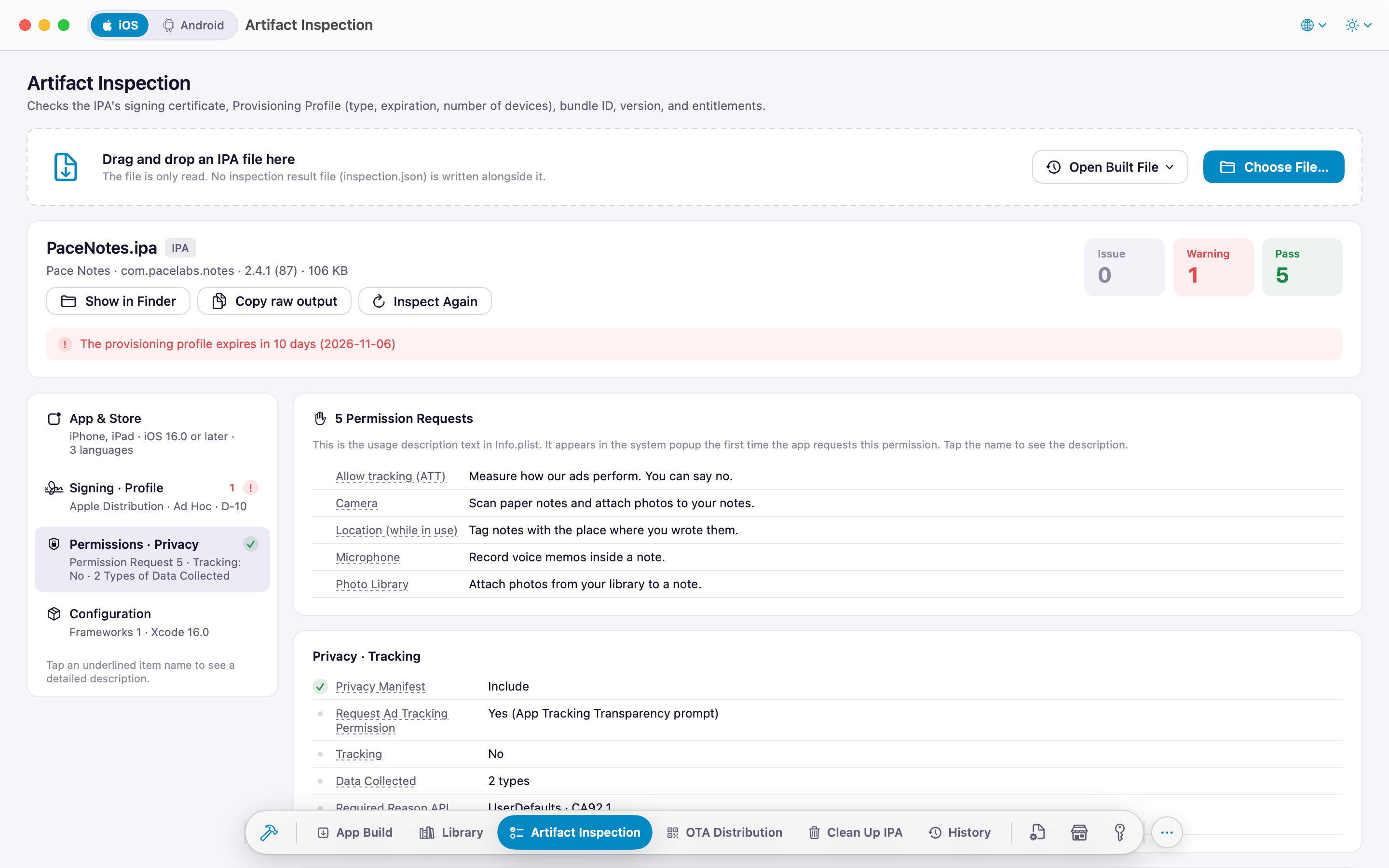The width and height of the screenshot is (1389, 868).
Task: Click the shield icon for Permissions · Privacy
Action: tap(54, 543)
